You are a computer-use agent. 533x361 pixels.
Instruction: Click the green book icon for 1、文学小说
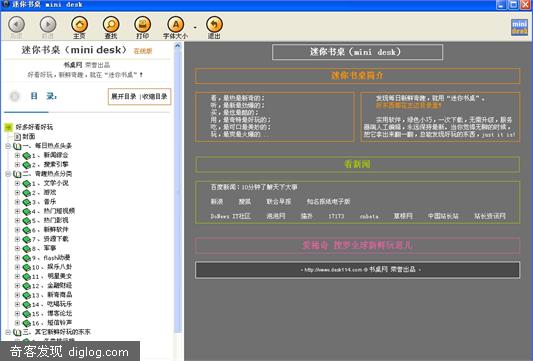[27, 184]
